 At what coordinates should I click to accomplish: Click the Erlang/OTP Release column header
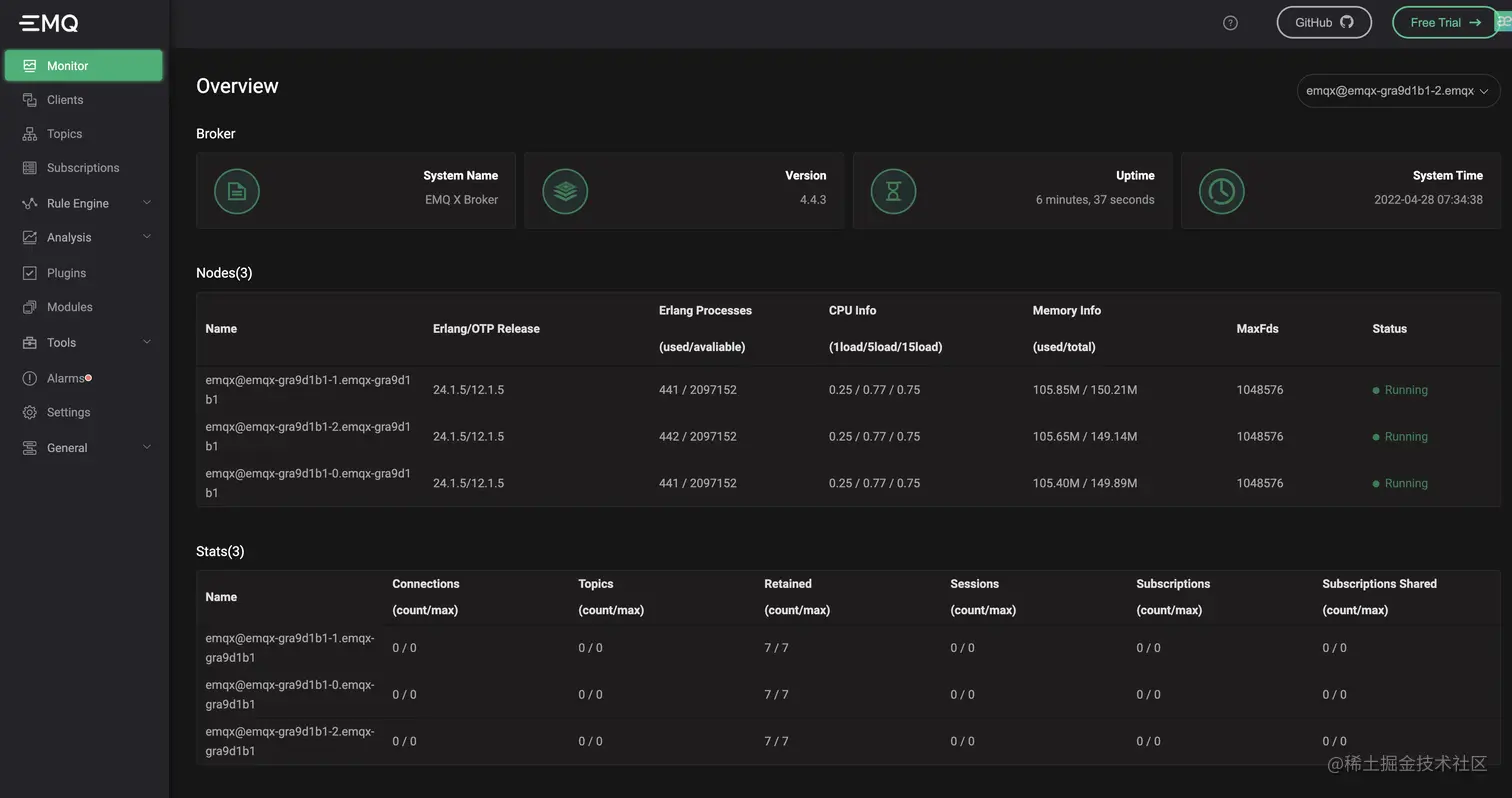coord(486,329)
